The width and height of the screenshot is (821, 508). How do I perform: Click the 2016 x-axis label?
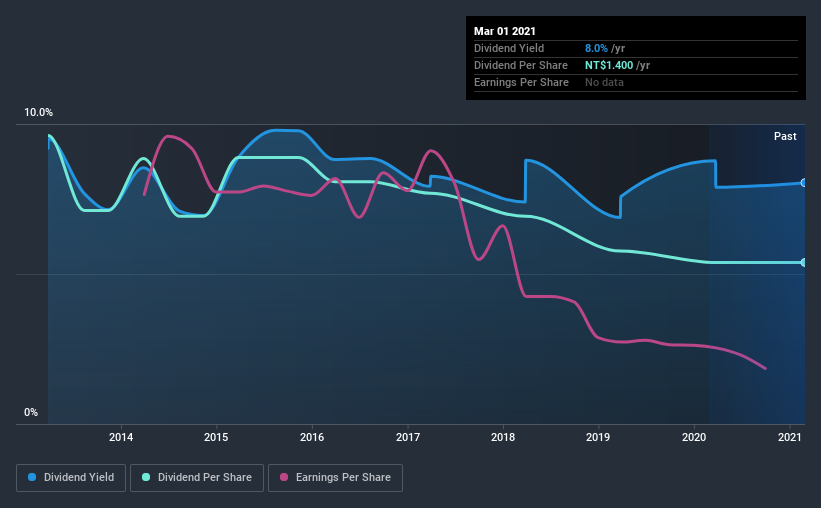tap(312, 437)
